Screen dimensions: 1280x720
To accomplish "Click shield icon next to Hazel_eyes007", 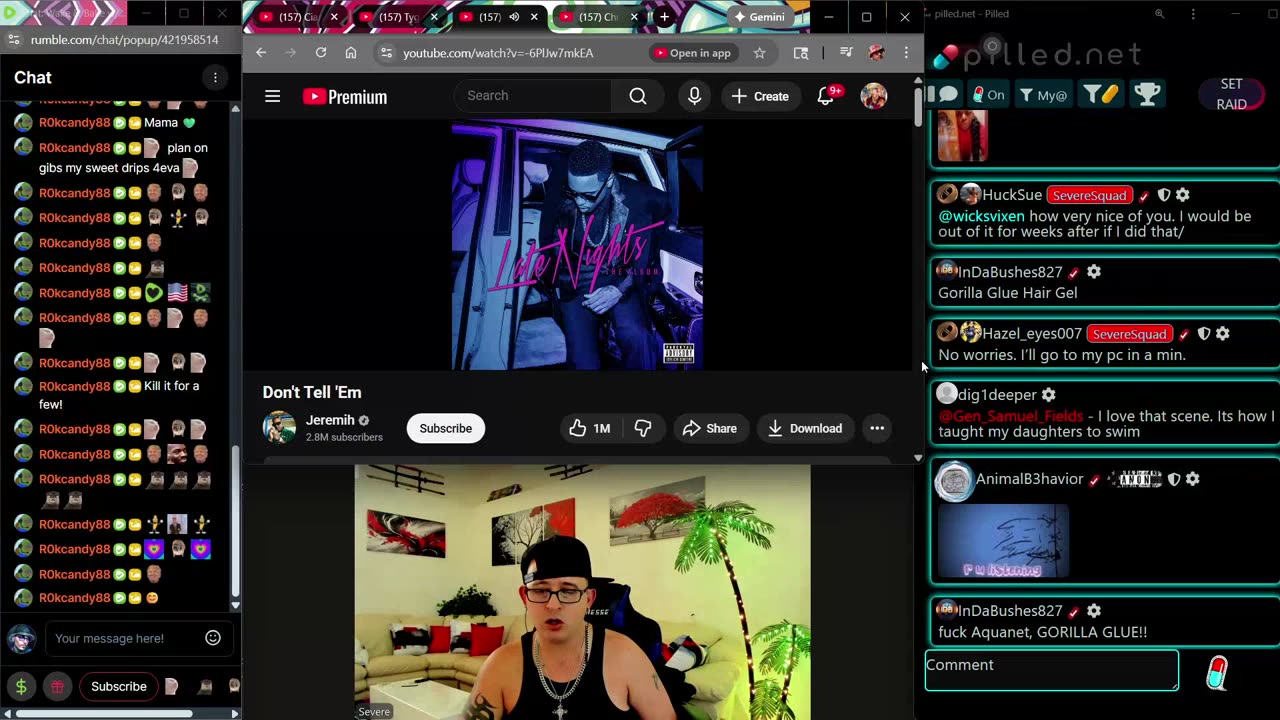I will tap(1203, 334).
